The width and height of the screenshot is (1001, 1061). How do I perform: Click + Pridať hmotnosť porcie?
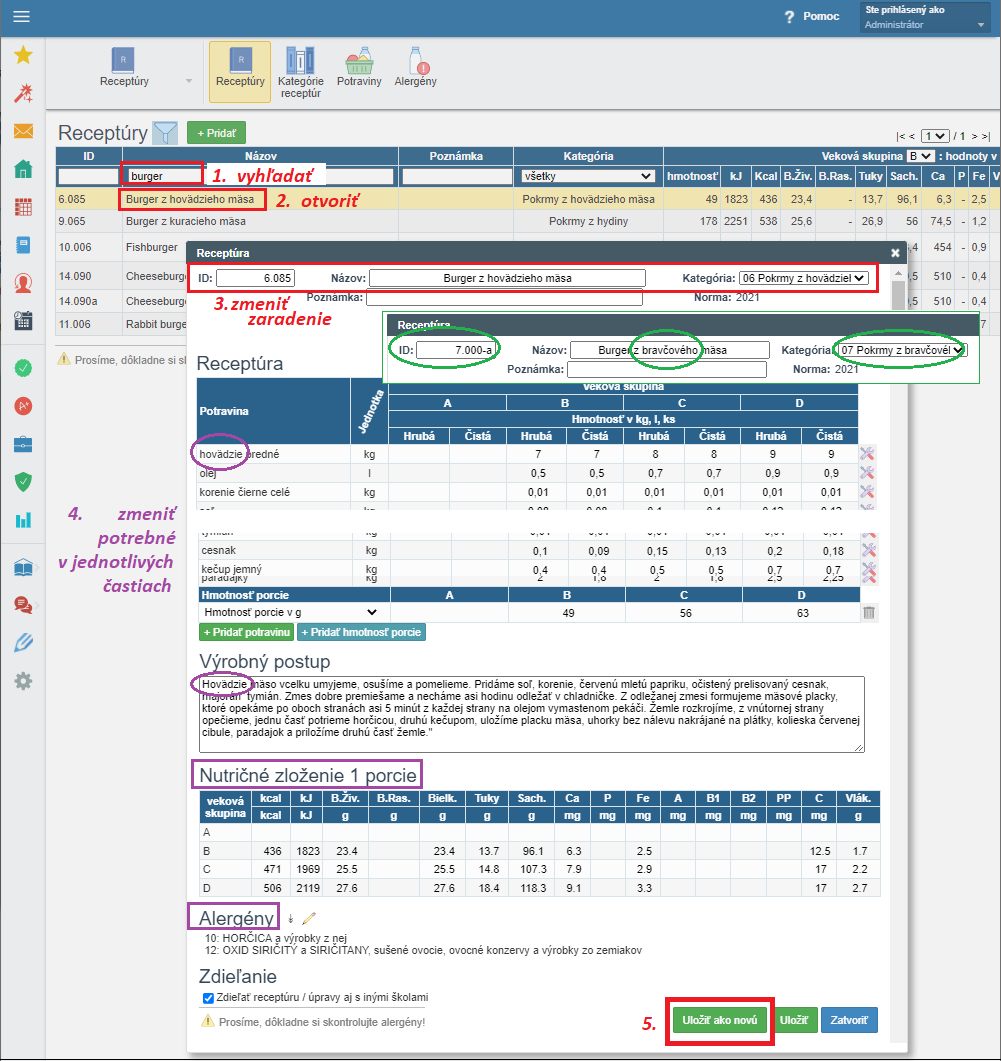tap(361, 632)
